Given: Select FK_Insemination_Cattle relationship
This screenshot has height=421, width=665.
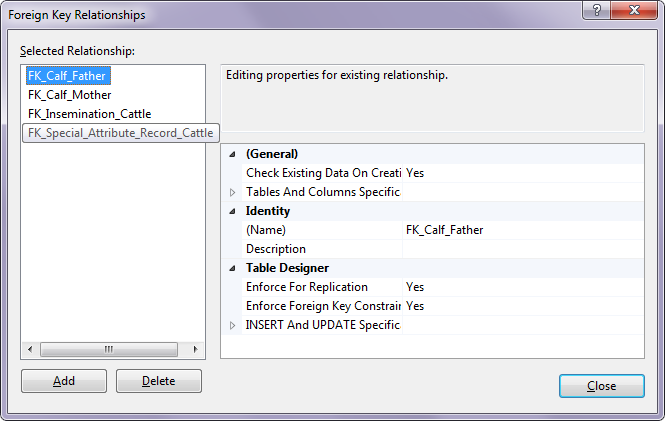Looking at the screenshot, I should pyautogui.click(x=90, y=114).
